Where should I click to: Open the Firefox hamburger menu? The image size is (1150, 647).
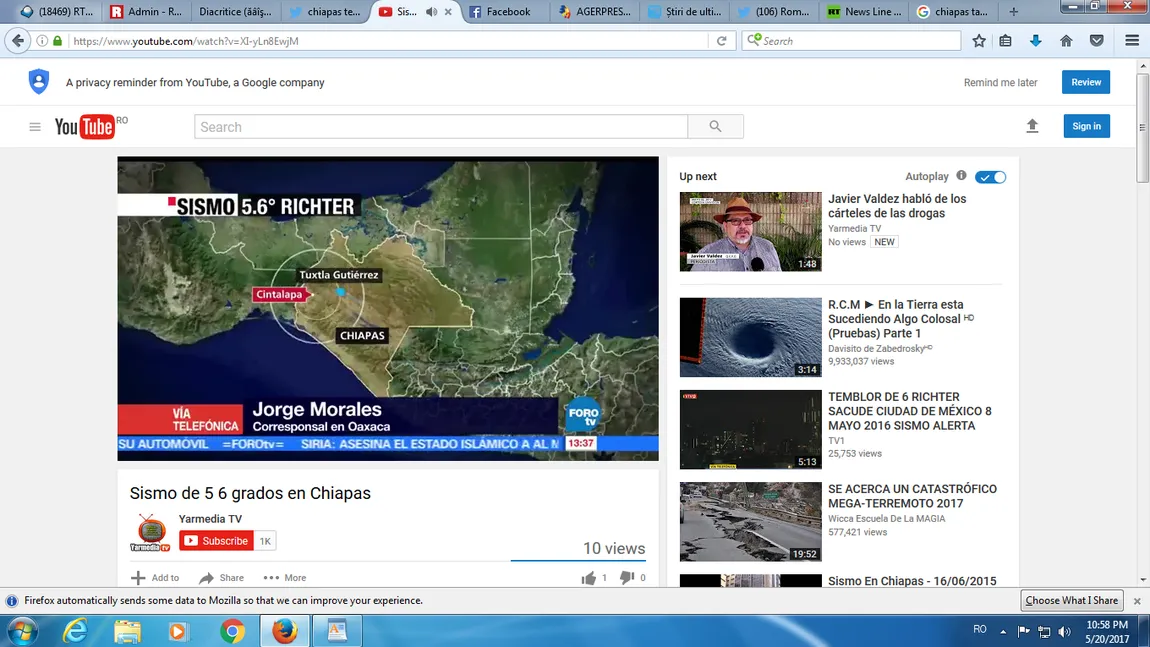pyautogui.click(x=1132, y=41)
